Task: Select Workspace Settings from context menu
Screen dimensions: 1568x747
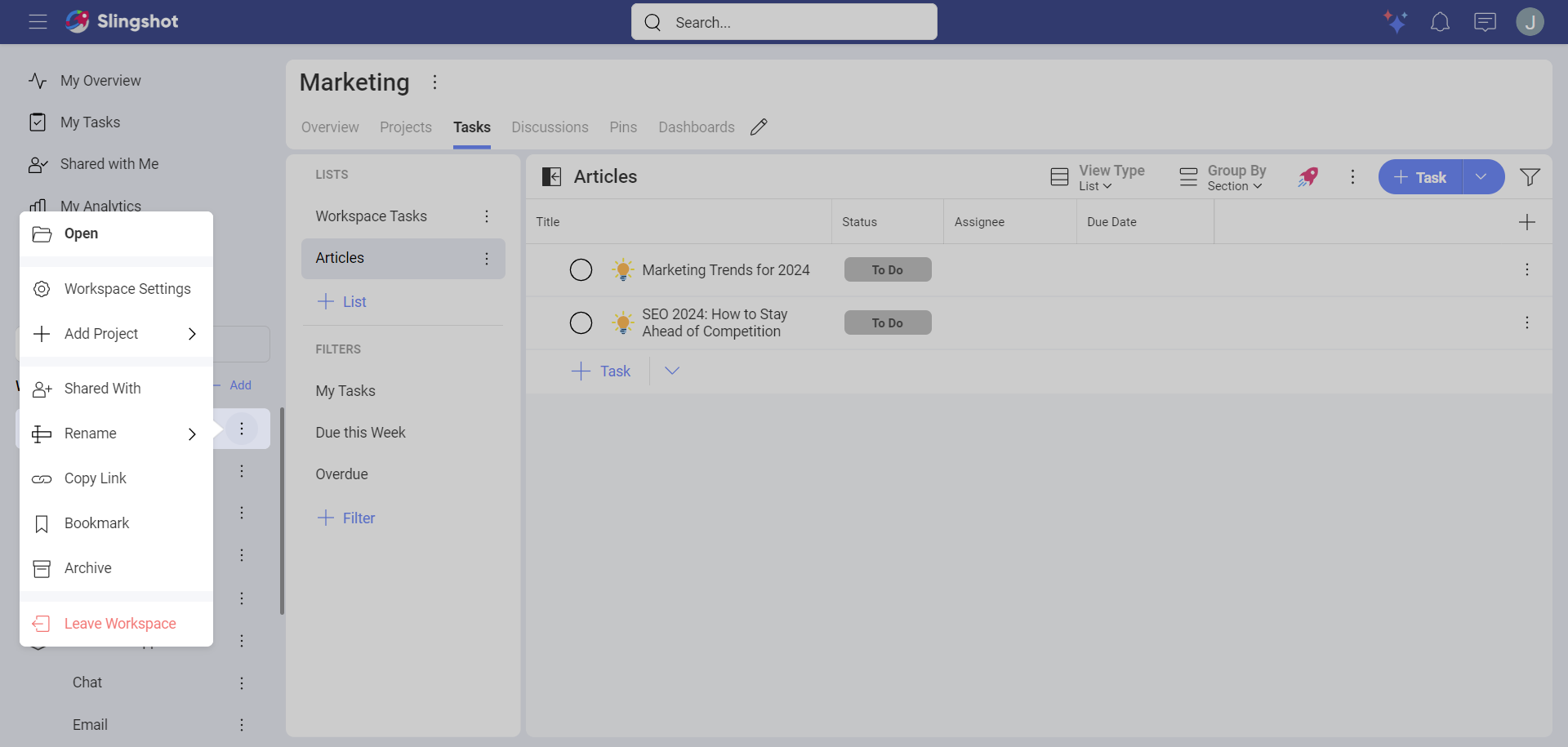Action: 127,289
